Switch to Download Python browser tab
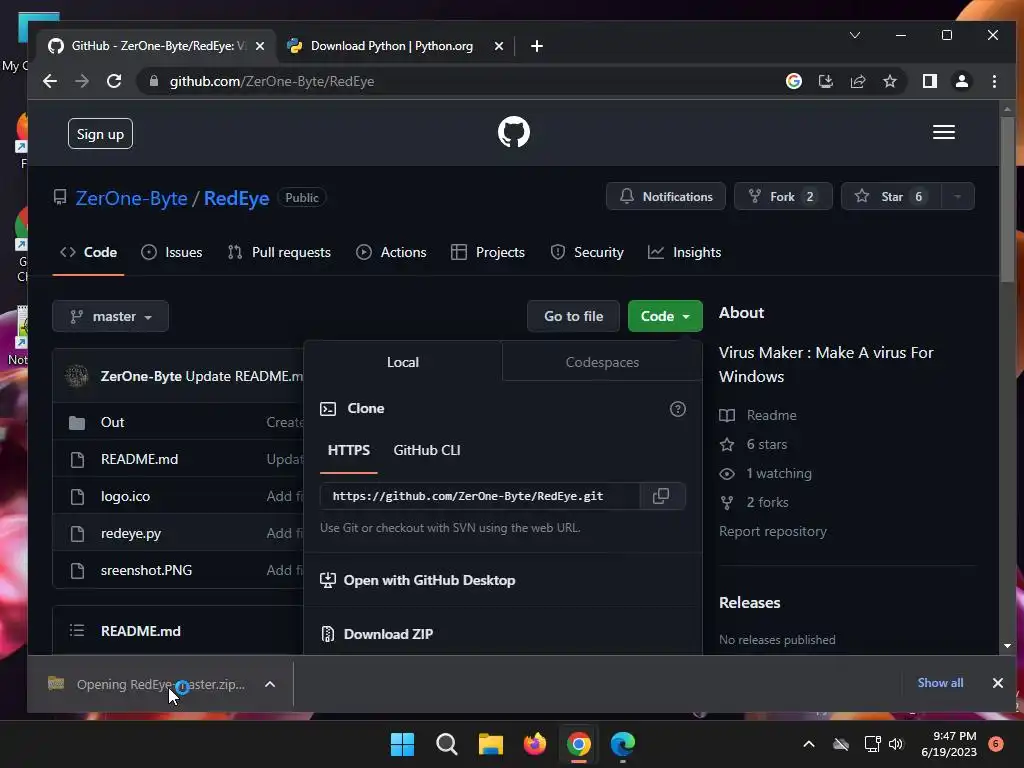1024x768 pixels. tap(392, 46)
